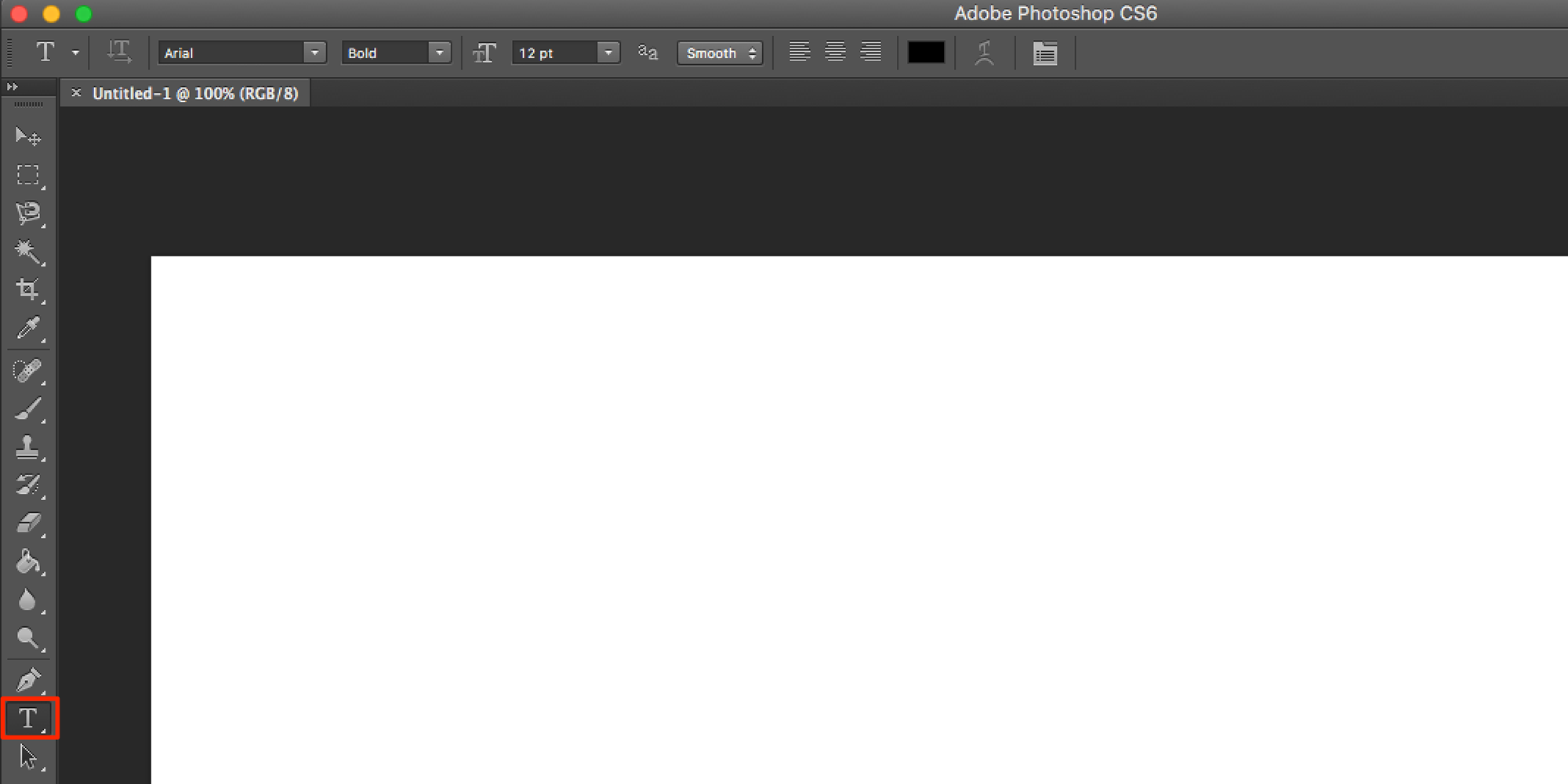Open the Smooth anti-aliasing dropdown
1568x784 pixels.
click(719, 53)
